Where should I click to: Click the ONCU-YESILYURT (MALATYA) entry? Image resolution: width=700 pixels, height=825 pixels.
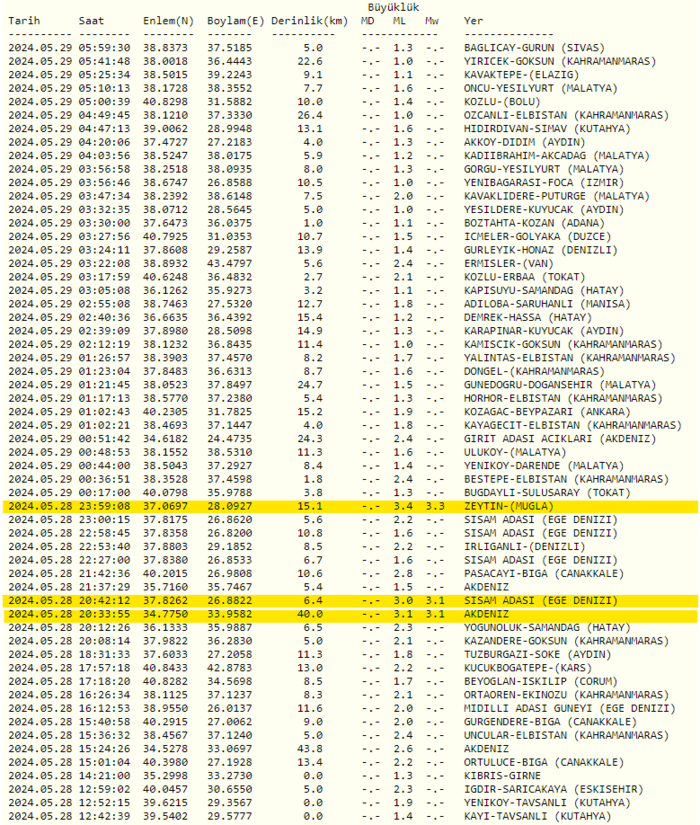click(541, 88)
